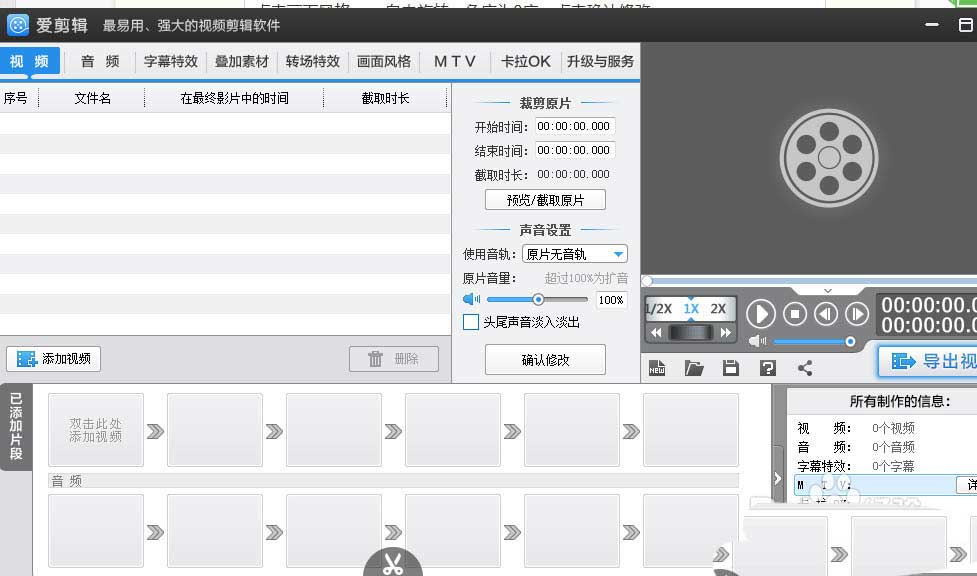Image resolution: width=977 pixels, height=576 pixels.
Task: Click the 爱剪辑 app logo icon
Action: (x=18, y=25)
